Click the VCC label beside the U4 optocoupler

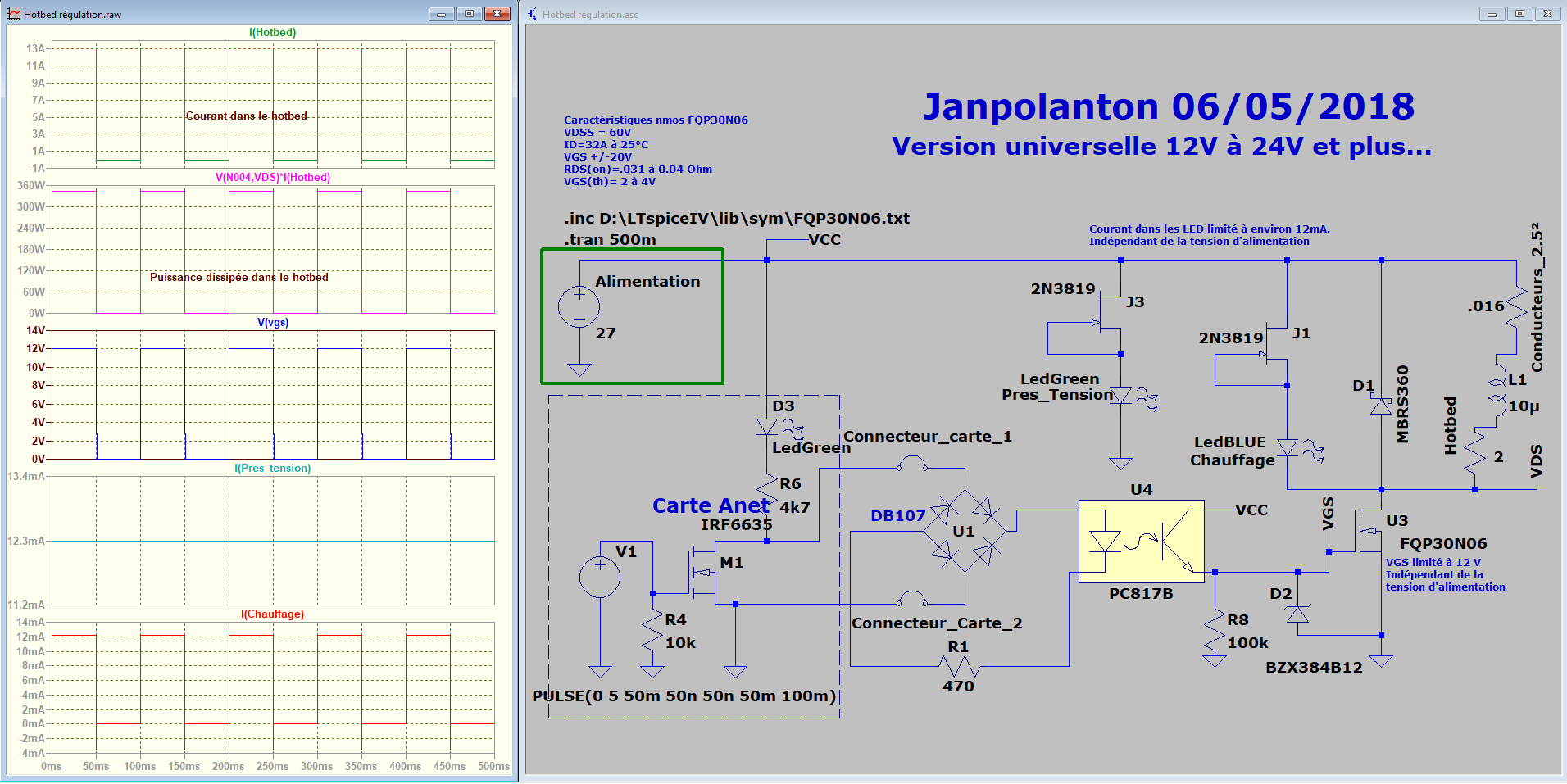coord(1251,510)
